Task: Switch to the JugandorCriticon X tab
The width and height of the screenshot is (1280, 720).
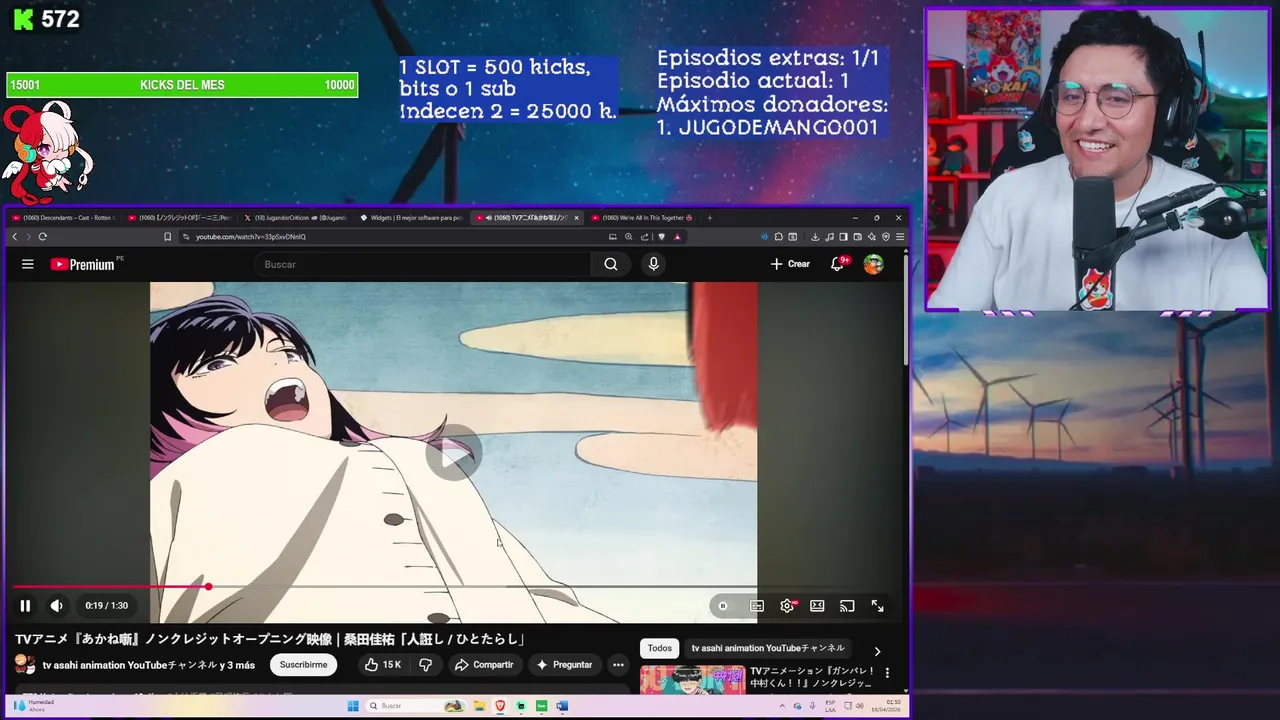Action: [295, 217]
